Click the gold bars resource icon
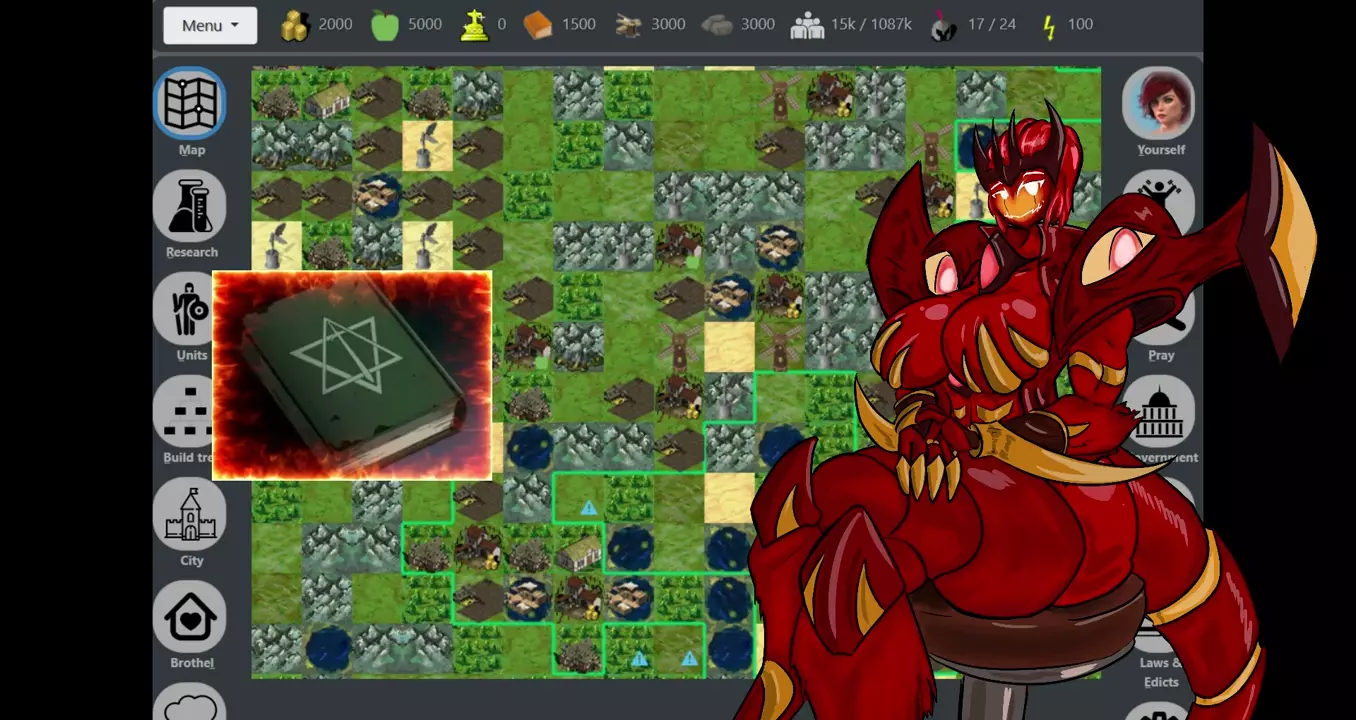The width and height of the screenshot is (1356, 720). tap(294, 25)
